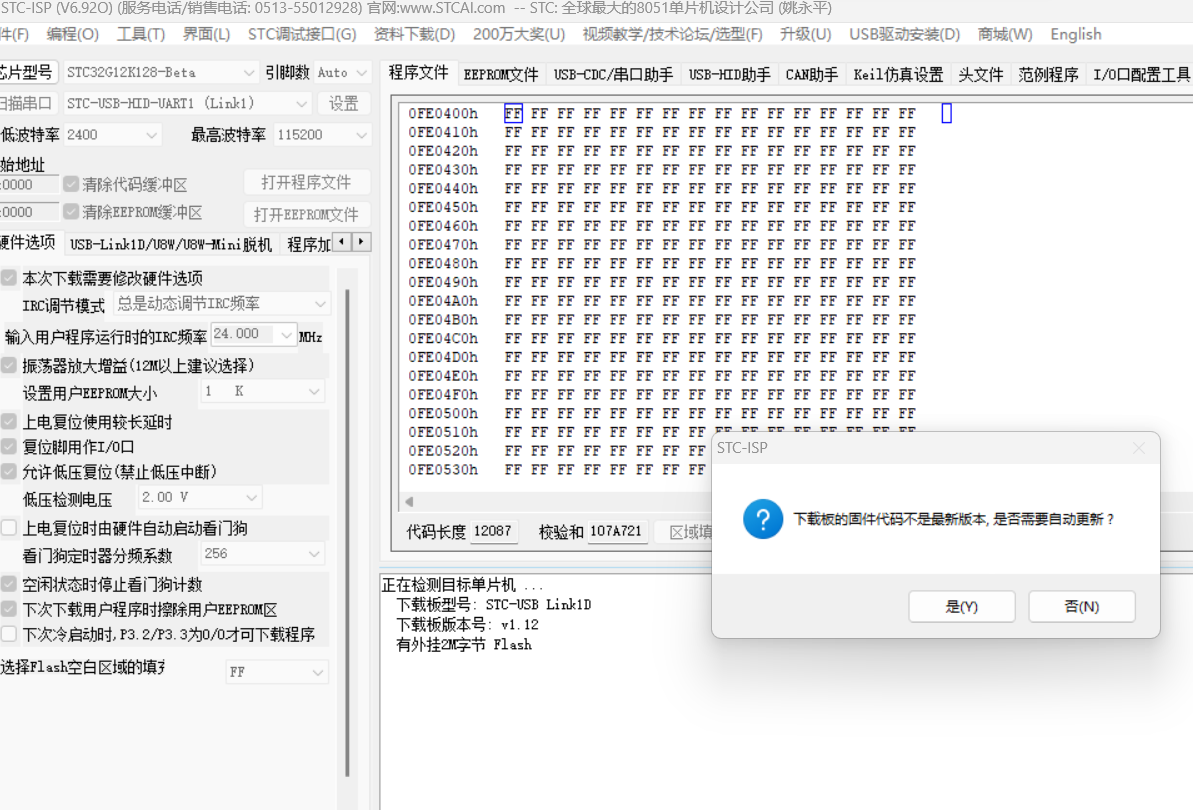Switch to USB-CDC/串口助手 tab
Screen dimensions: 1193x810
coord(613,75)
